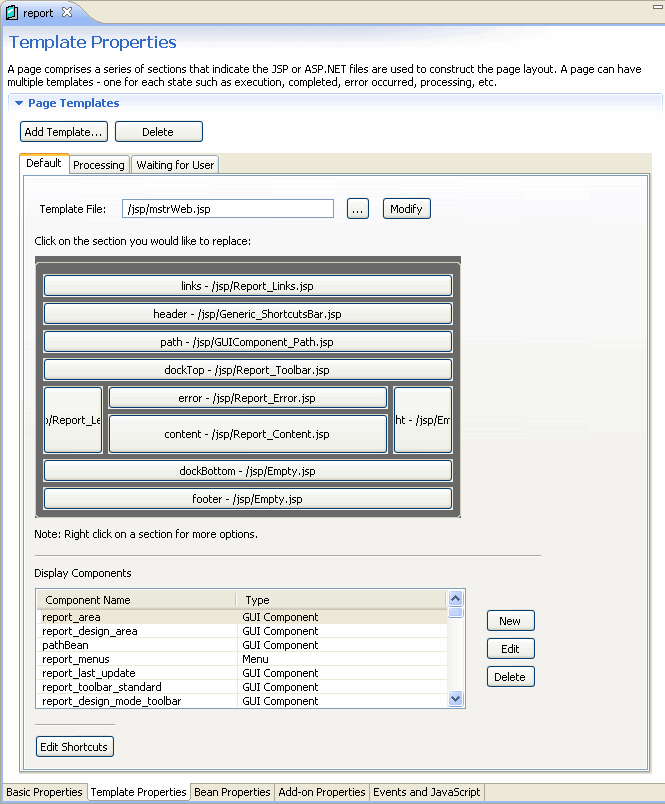This screenshot has height=804, width=665.
Task: Click the components list scroll down arrow
Action: click(x=455, y=698)
